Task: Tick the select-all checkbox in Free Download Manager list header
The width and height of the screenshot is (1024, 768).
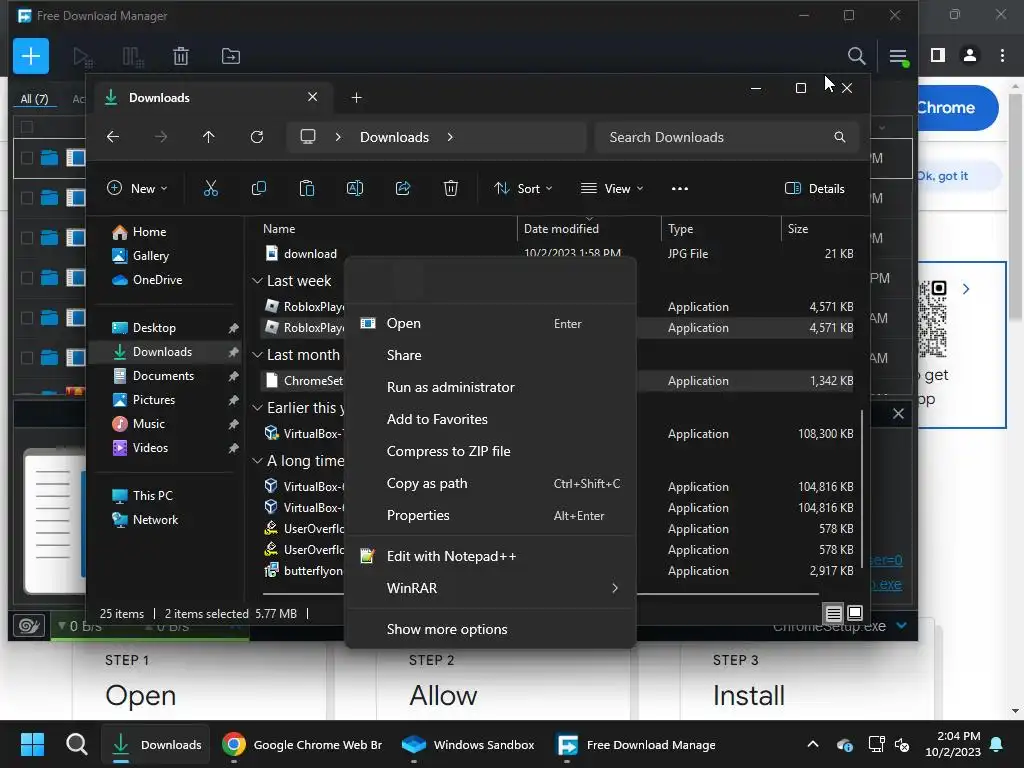Action: tap(27, 127)
